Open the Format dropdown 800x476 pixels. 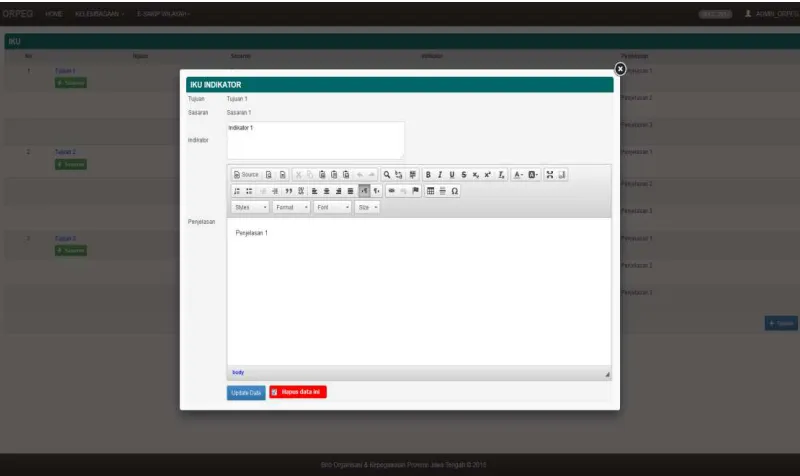[291, 207]
